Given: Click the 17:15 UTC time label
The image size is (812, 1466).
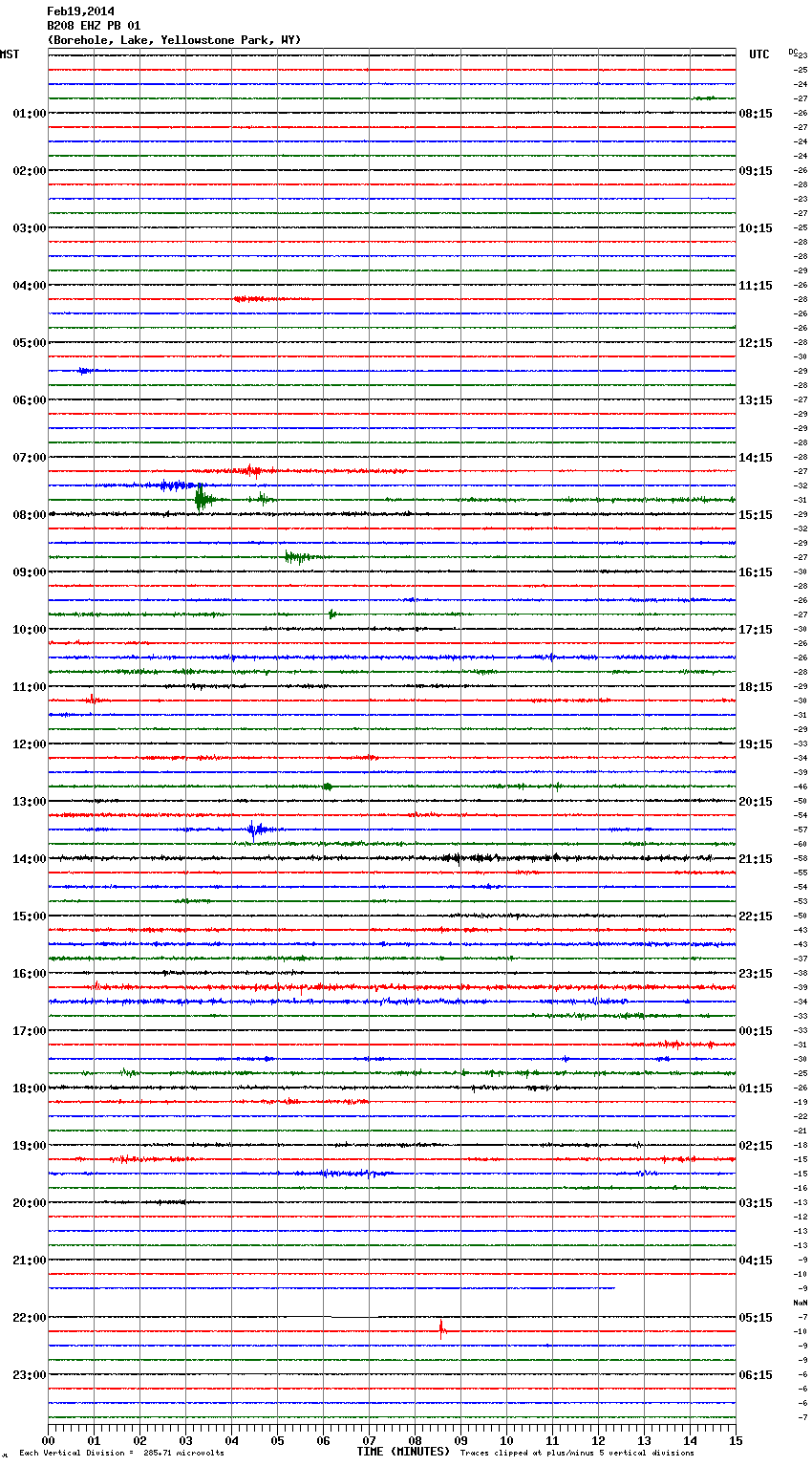Looking at the screenshot, I should pos(756,630).
